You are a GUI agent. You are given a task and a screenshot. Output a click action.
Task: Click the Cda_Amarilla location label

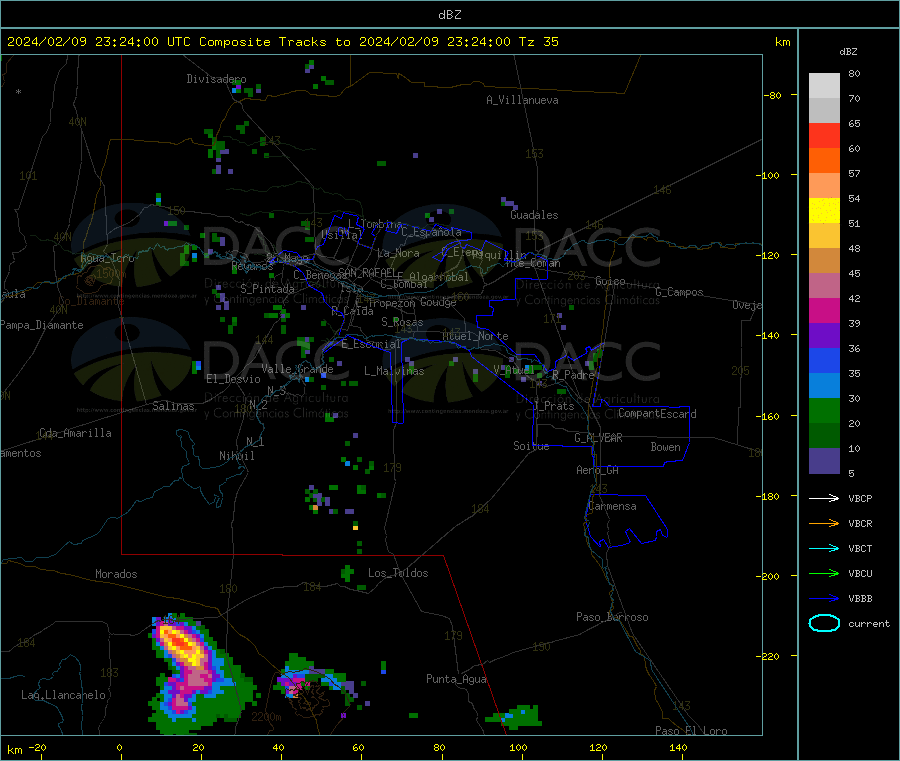[75, 433]
